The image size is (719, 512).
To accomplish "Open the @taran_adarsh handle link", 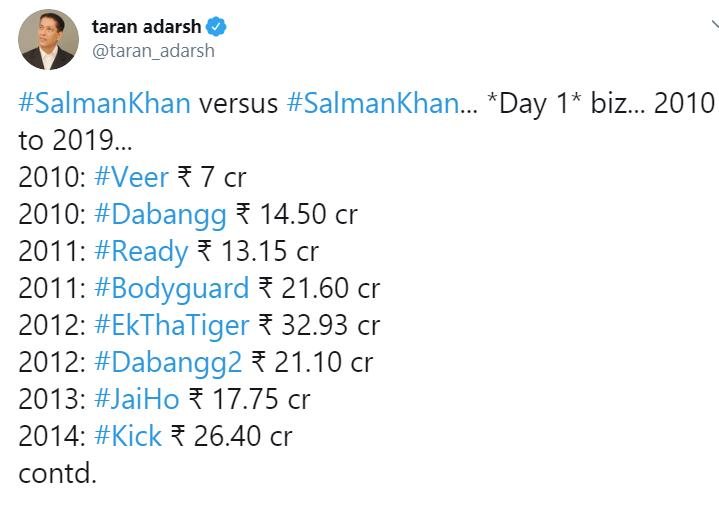I will click(x=152, y=51).
